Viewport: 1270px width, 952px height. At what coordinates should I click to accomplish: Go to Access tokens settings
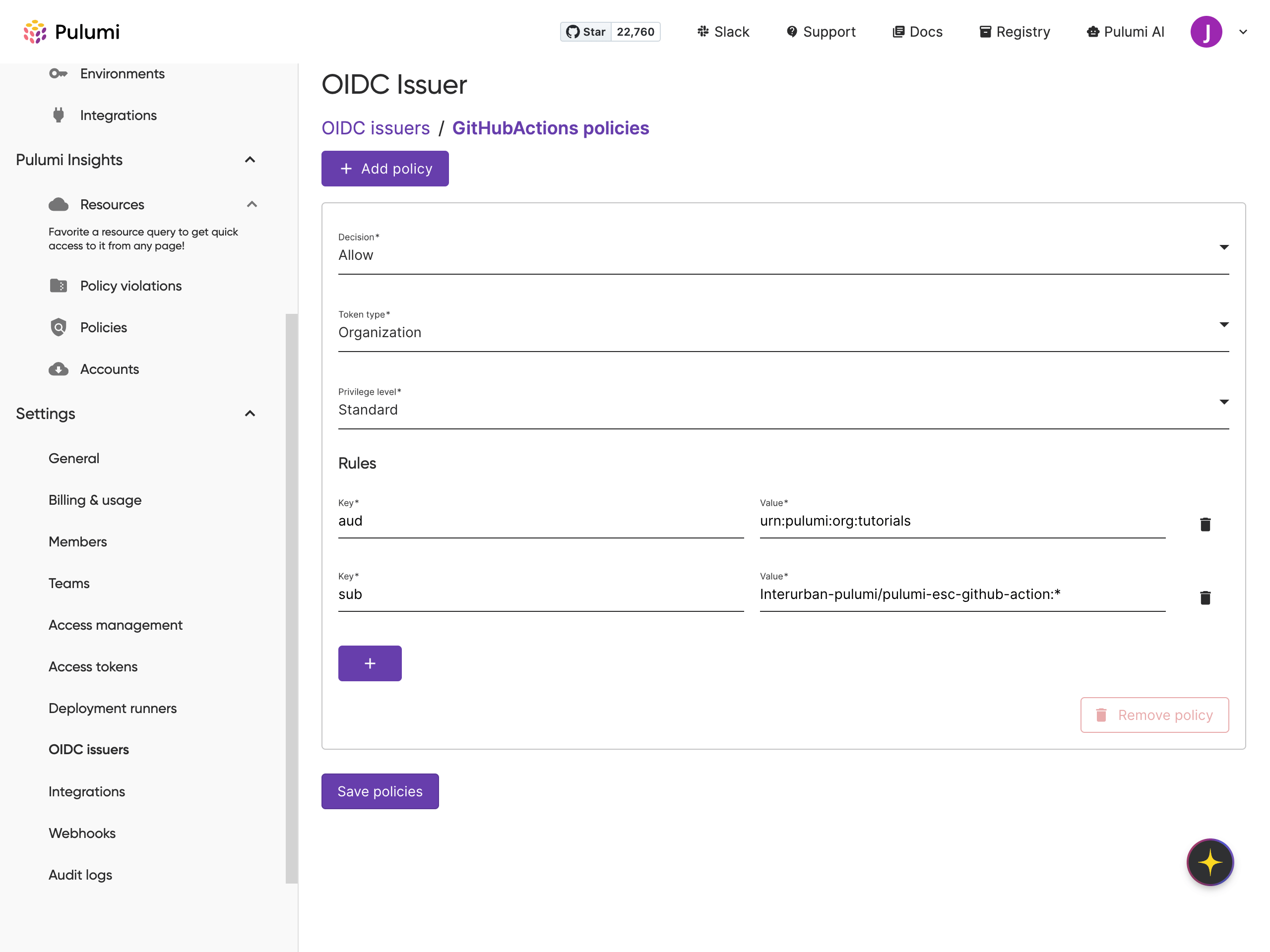pos(93,666)
